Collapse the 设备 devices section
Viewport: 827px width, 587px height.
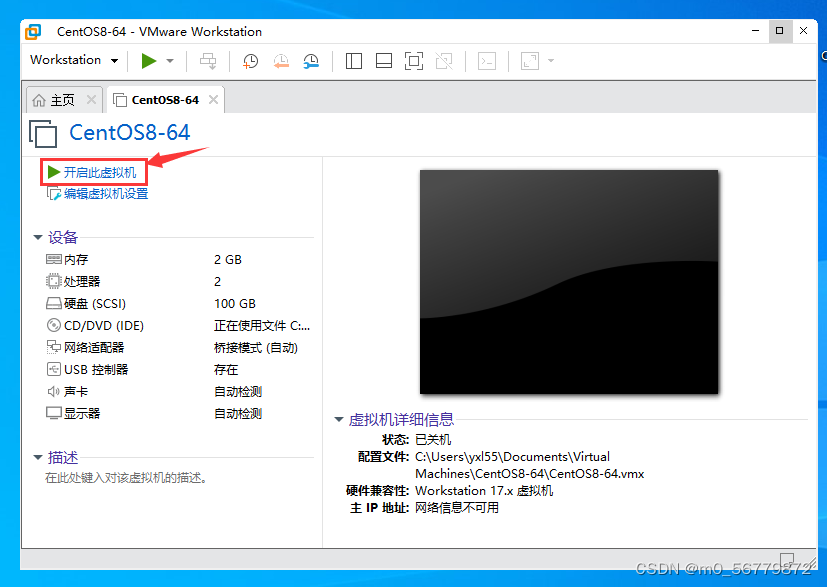click(38, 237)
